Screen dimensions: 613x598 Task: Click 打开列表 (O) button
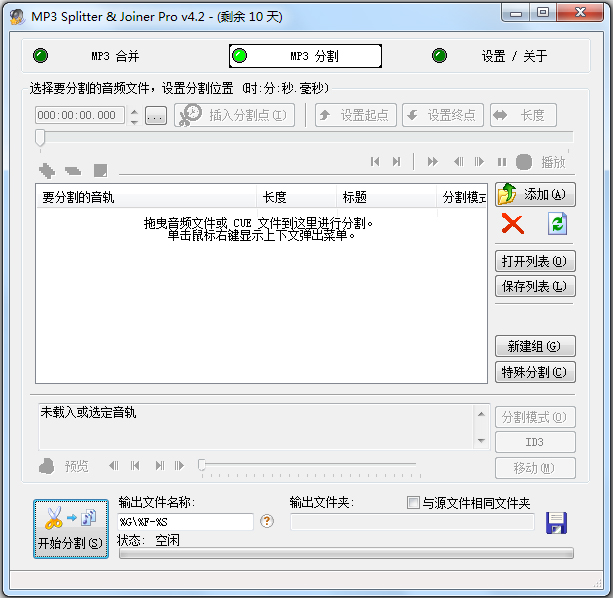(535, 261)
